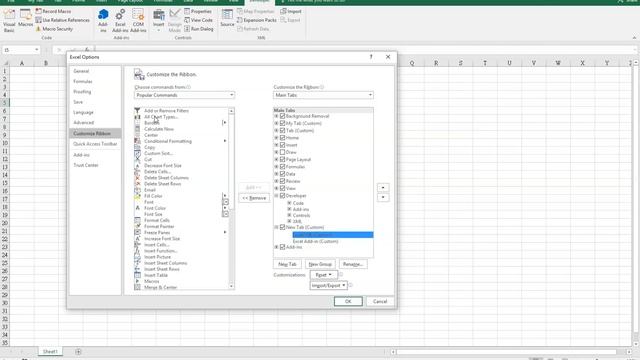Click the Cancel button
This screenshot has width=640, height=360.
[380, 302]
